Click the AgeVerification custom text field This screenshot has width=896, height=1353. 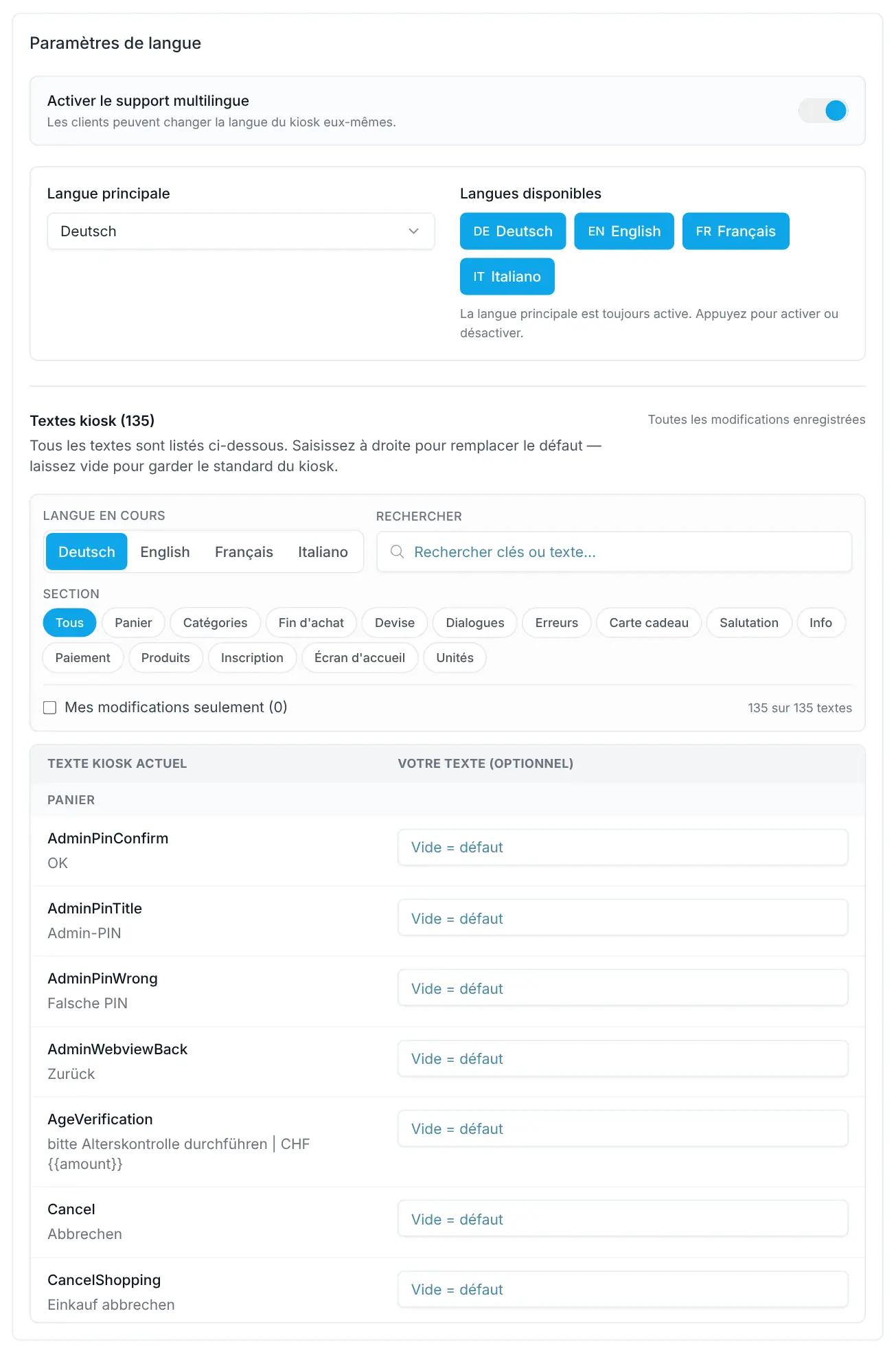[623, 1129]
